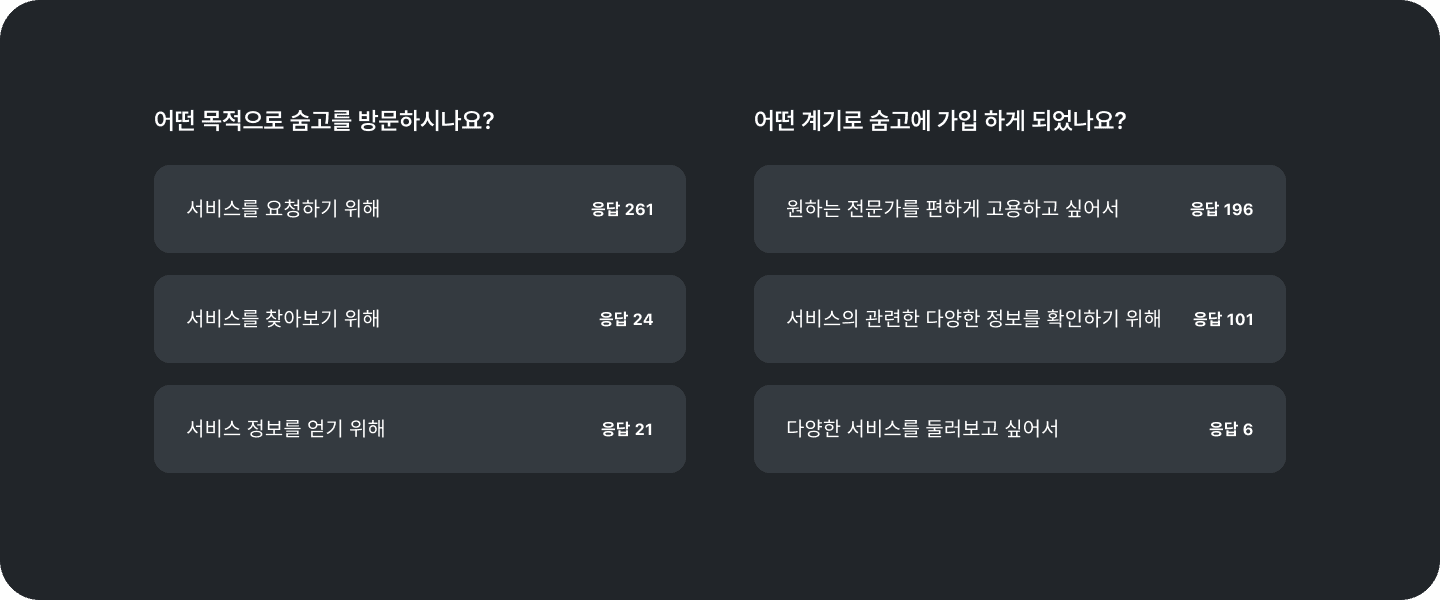The height and width of the screenshot is (600, 1440).
Task: Click the number 101 in the right middle card
Action: (x=1239, y=319)
